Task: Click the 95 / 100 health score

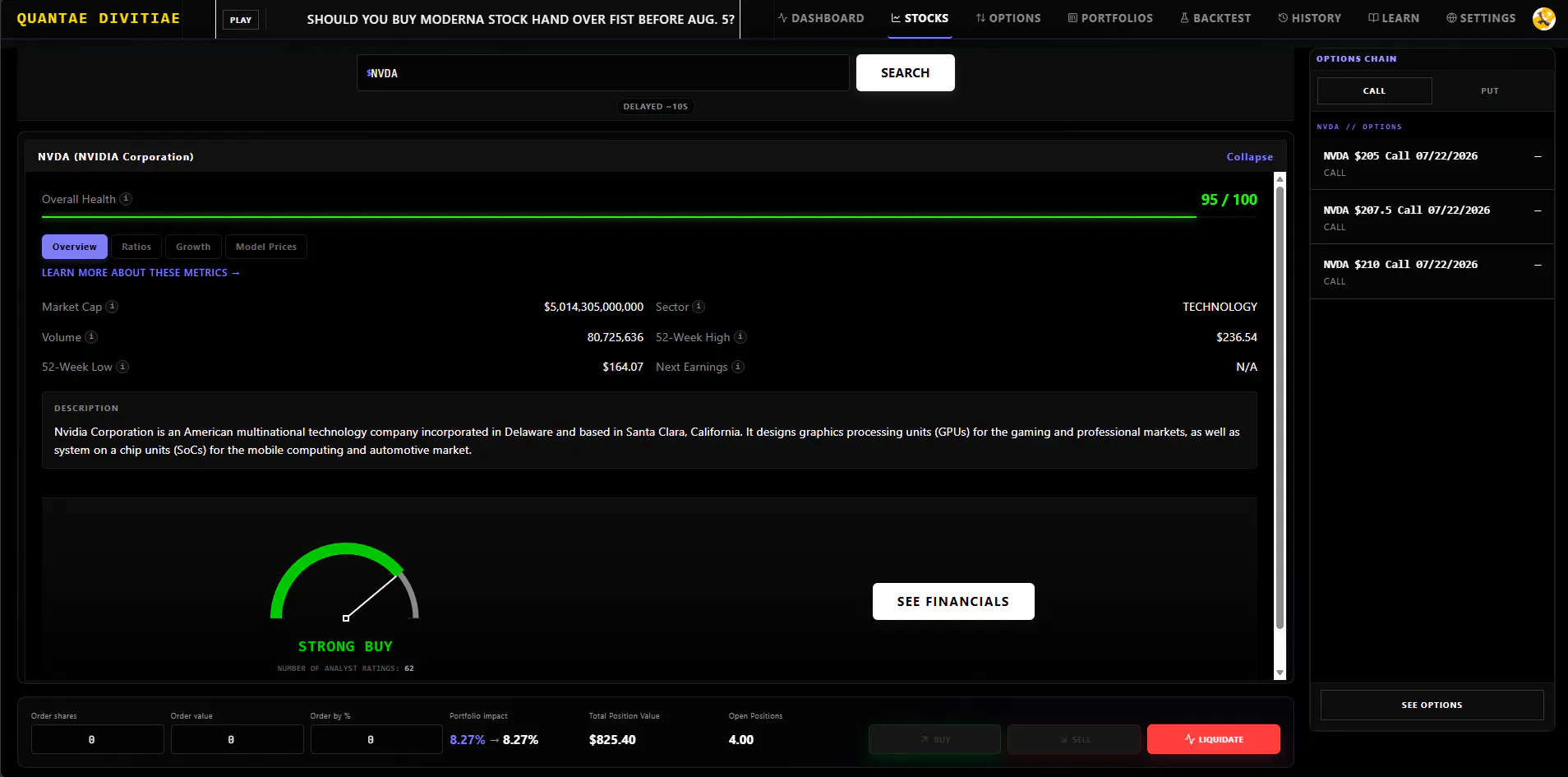Action: click(1229, 200)
